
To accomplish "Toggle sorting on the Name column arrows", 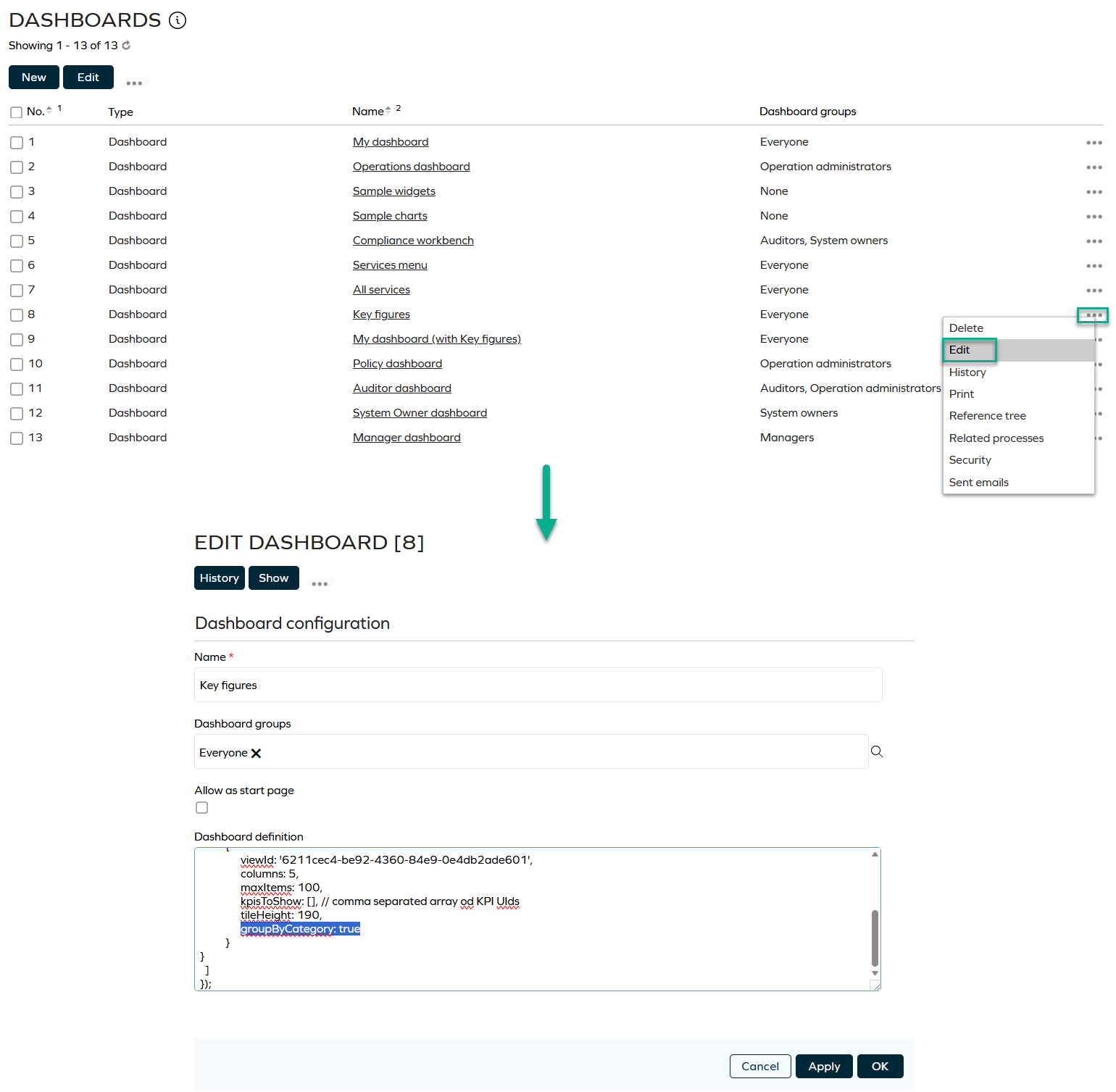I will click(x=388, y=109).
